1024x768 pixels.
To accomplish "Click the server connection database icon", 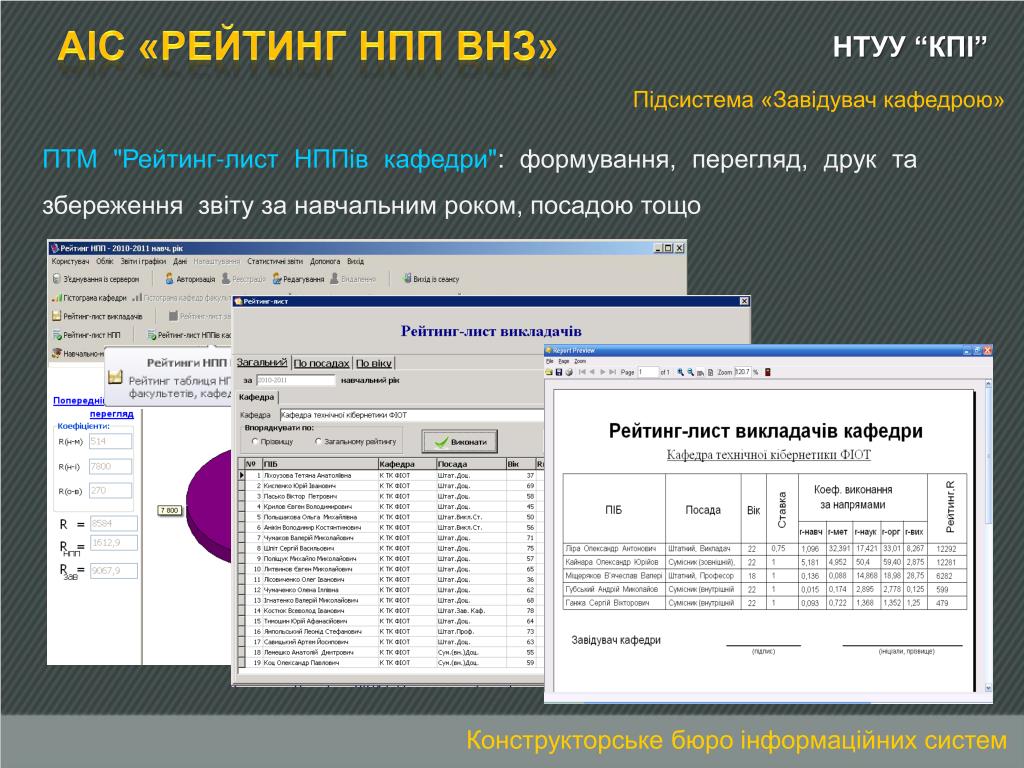I will (56, 279).
